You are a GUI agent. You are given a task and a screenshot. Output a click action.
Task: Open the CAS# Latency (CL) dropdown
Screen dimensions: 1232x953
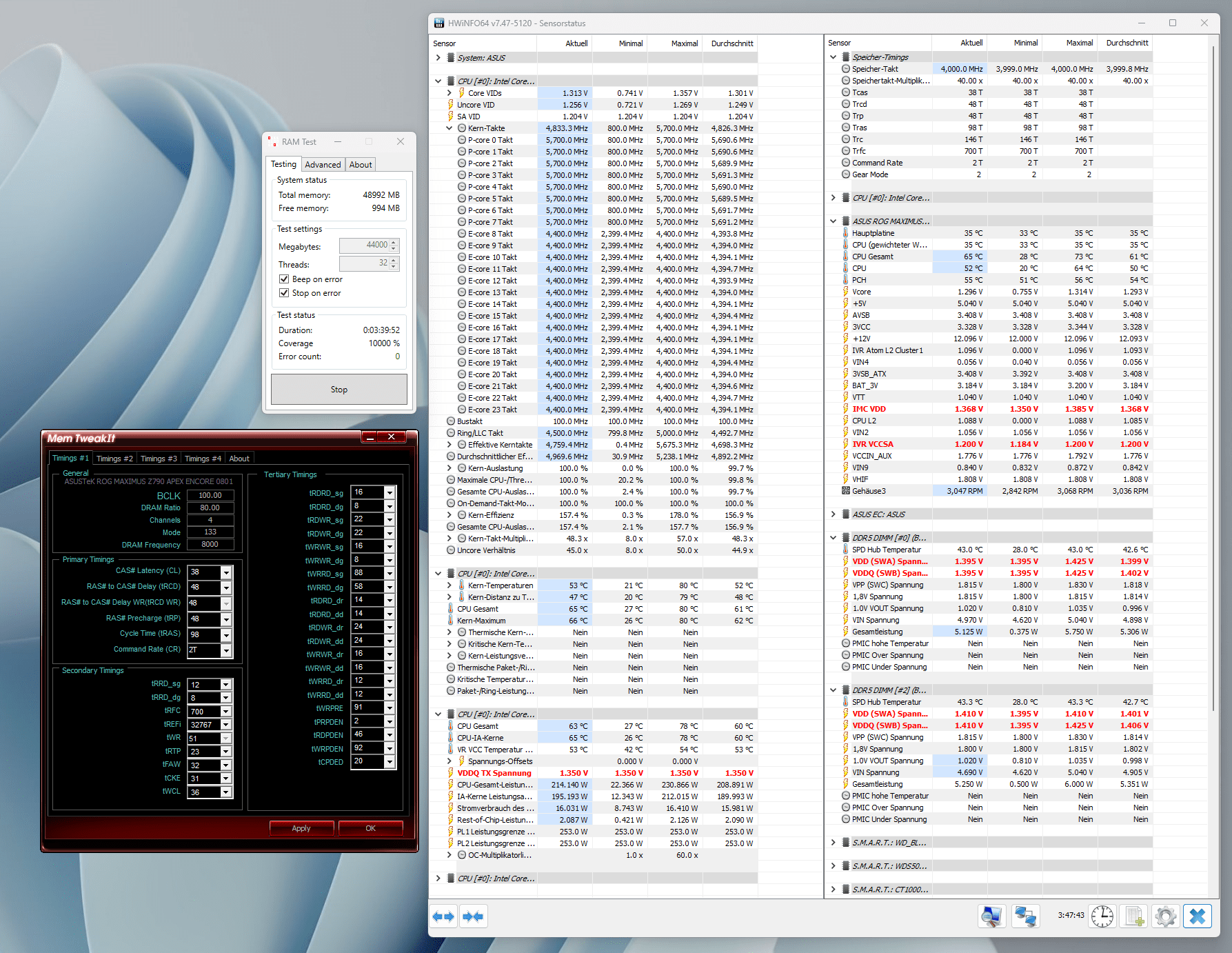pyautogui.click(x=226, y=572)
